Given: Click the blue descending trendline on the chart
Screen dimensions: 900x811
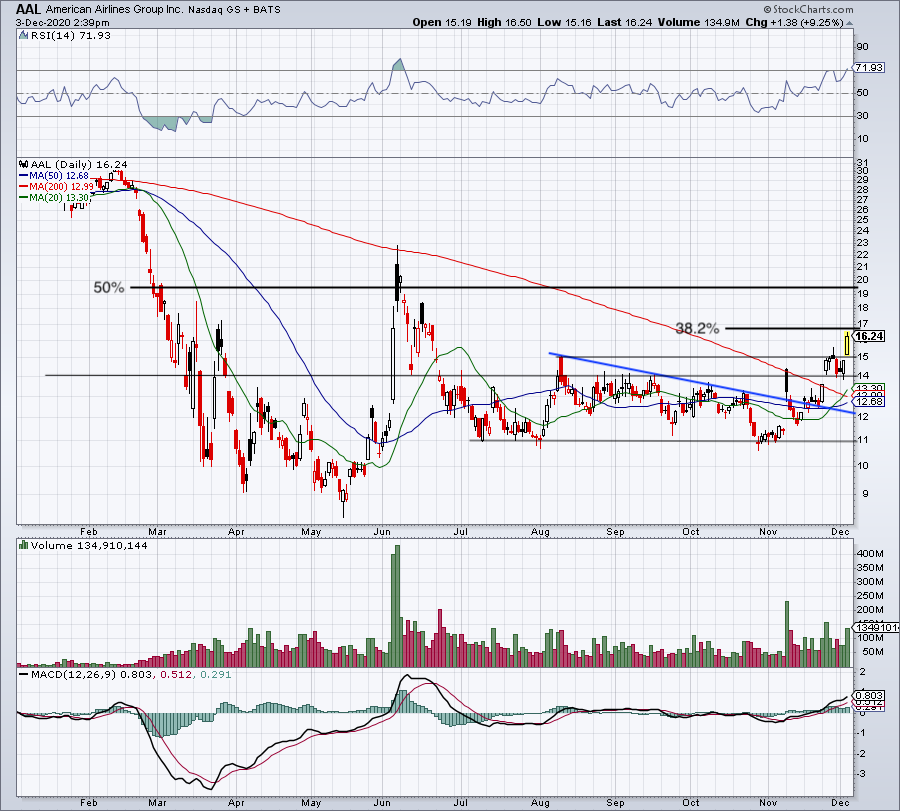Looking at the screenshot, I should 701,383.
